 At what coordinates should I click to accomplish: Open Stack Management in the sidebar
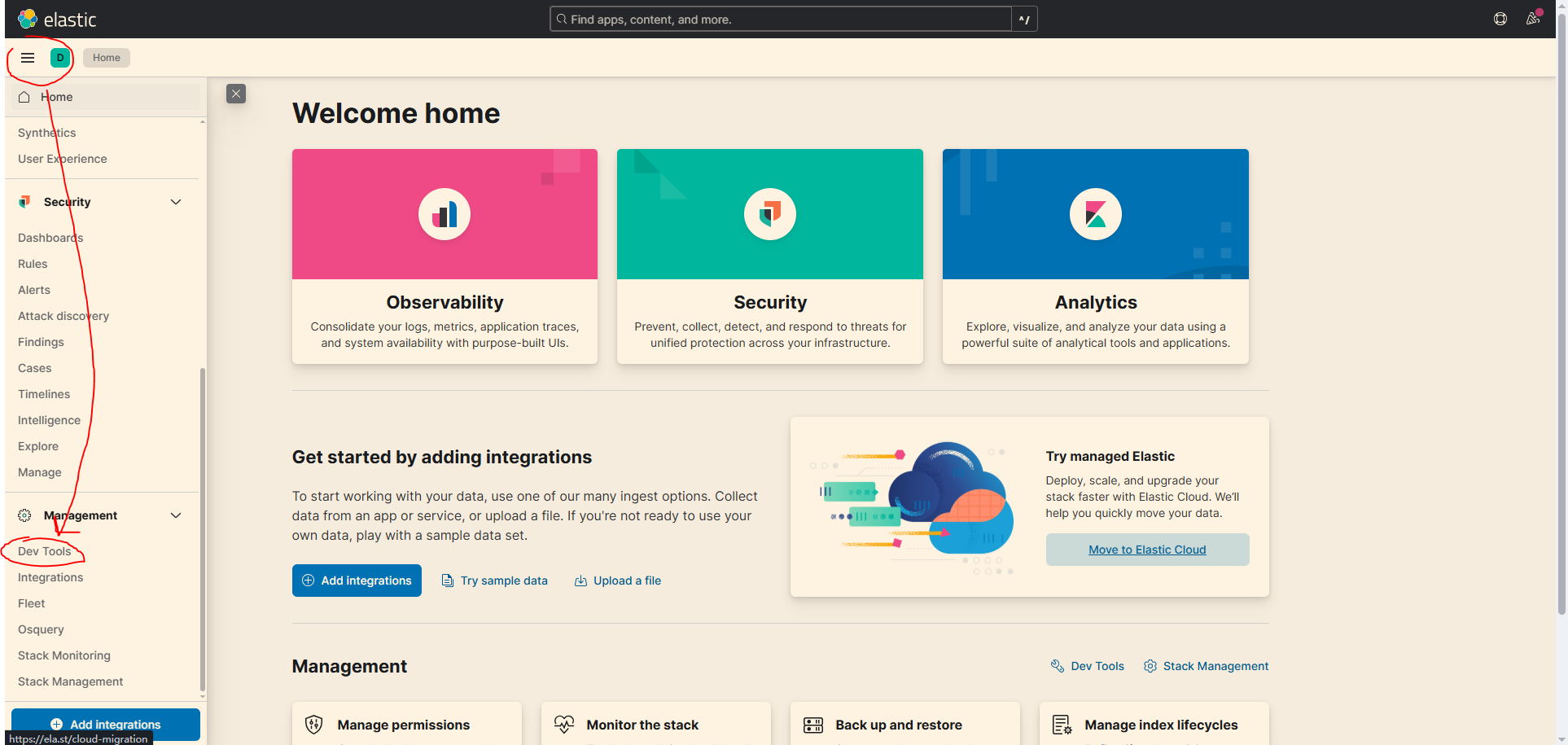coord(71,681)
